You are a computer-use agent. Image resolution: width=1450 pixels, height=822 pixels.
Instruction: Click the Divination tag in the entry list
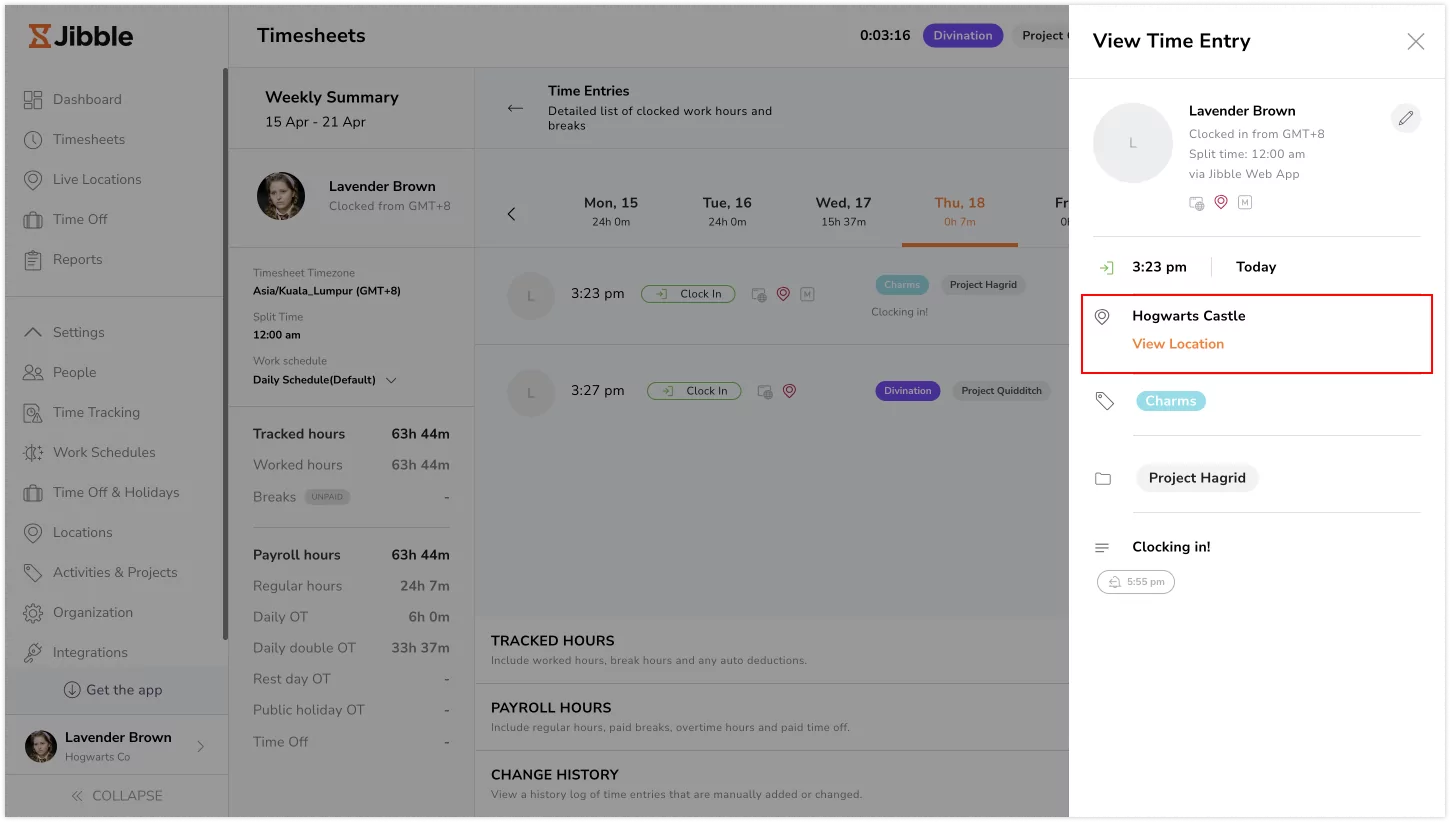click(908, 391)
